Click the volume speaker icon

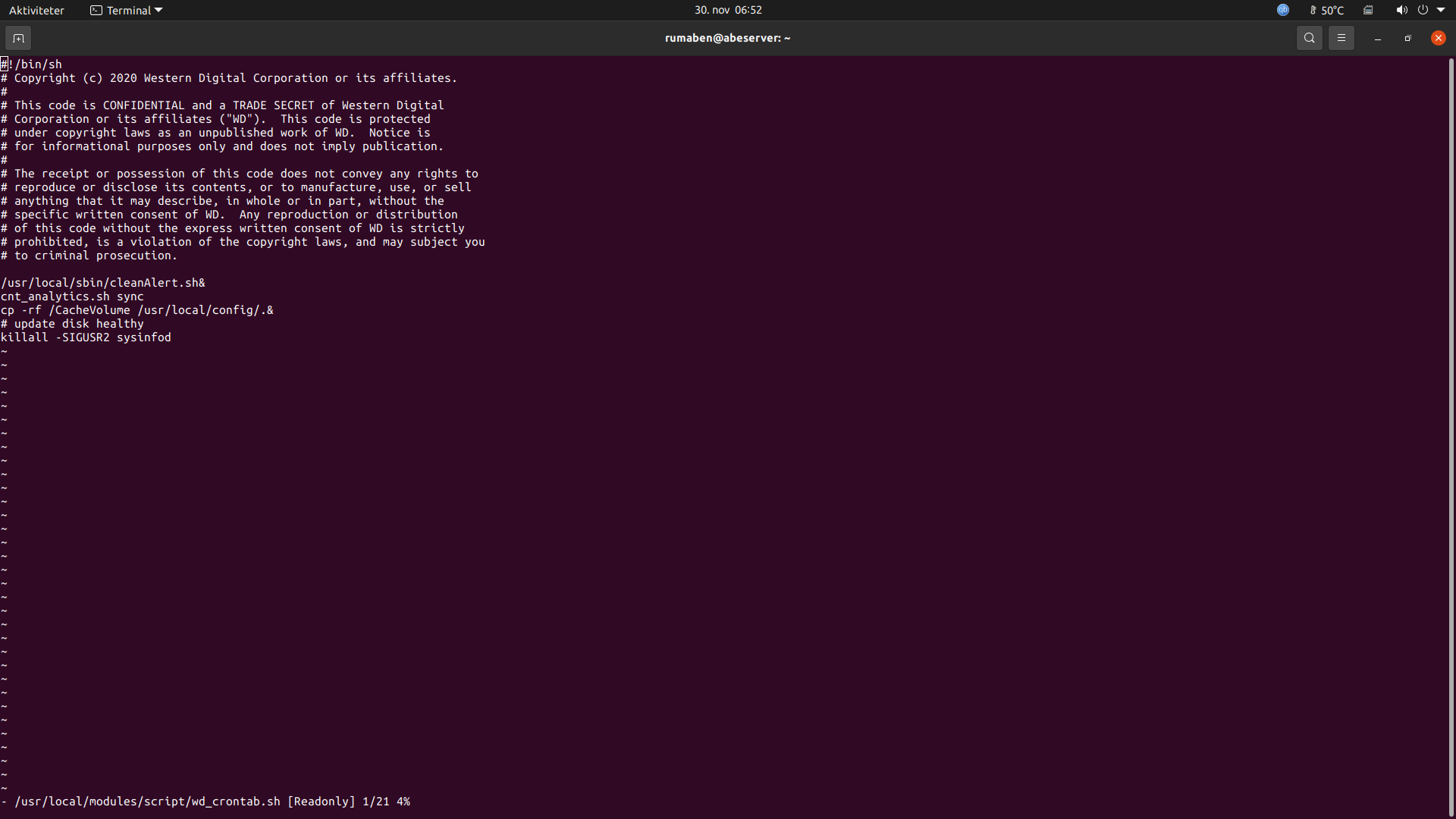click(x=1401, y=11)
